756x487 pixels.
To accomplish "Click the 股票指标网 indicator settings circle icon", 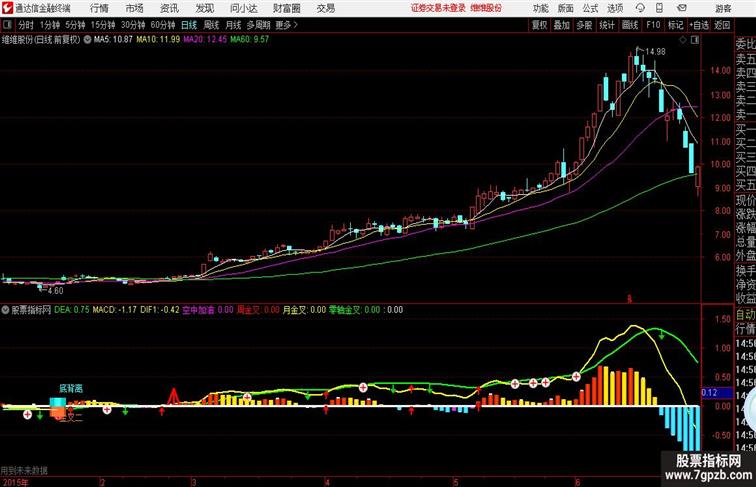I will pyautogui.click(x=5, y=310).
